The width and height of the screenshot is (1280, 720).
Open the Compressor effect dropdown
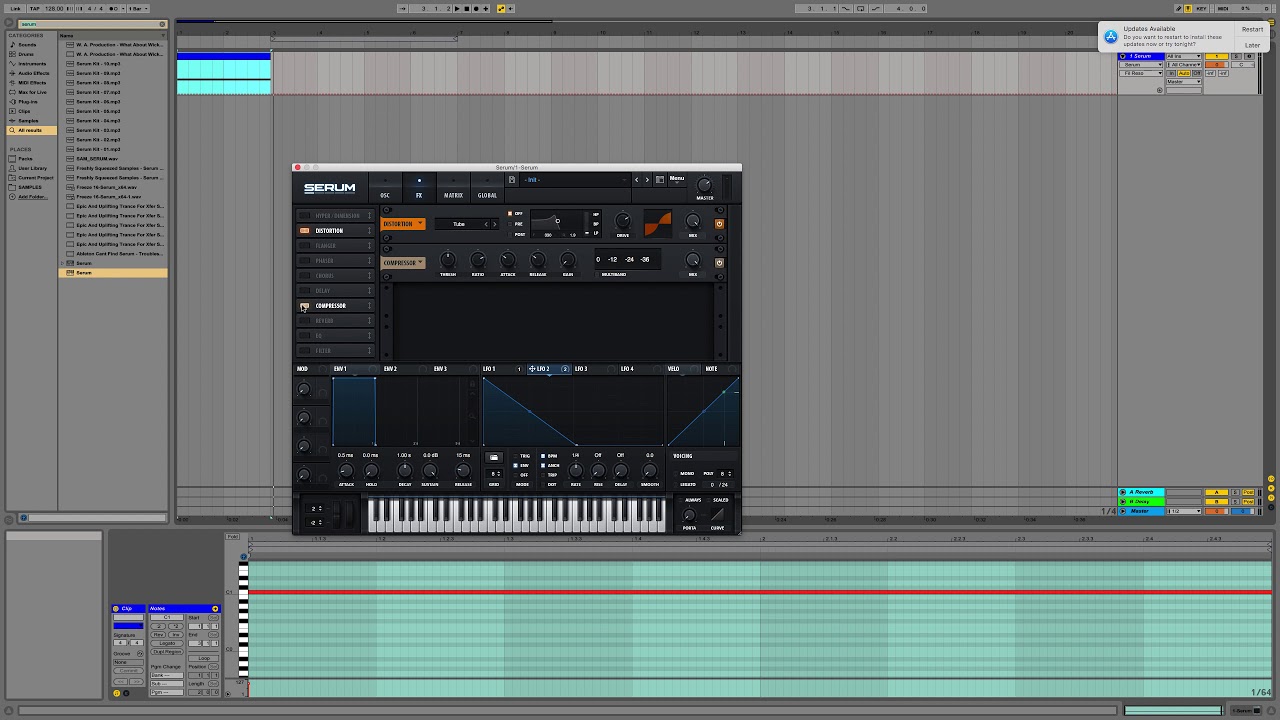pyautogui.click(x=403, y=263)
